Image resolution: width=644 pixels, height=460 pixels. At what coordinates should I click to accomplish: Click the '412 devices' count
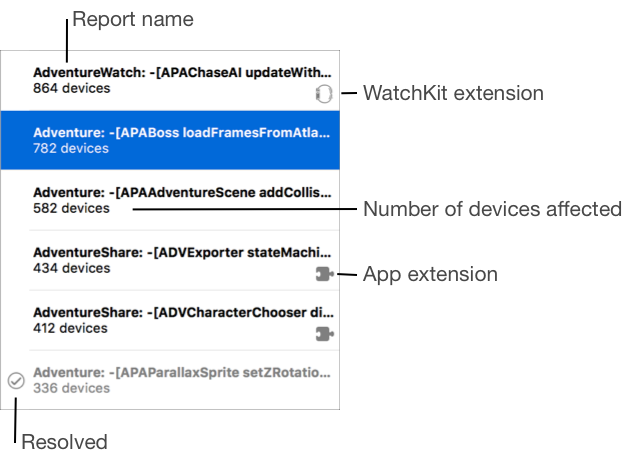[70, 328]
